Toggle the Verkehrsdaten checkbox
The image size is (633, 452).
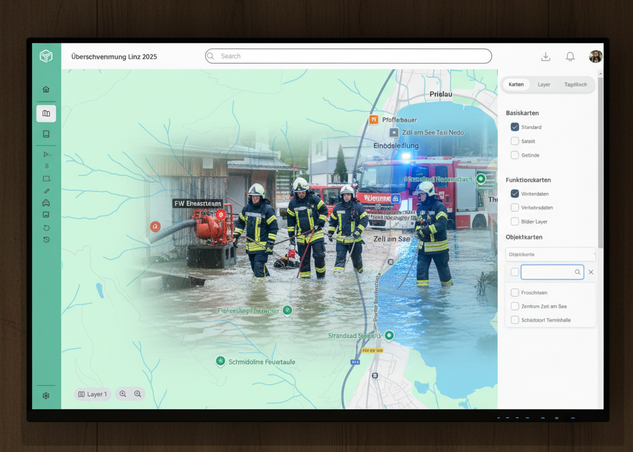(x=515, y=207)
